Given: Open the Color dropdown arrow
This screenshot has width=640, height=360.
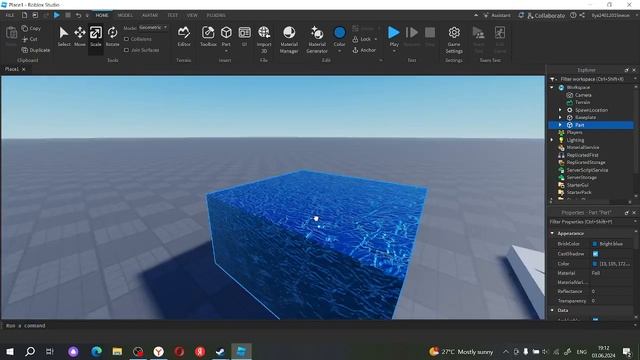Looking at the screenshot, I should [340, 51].
